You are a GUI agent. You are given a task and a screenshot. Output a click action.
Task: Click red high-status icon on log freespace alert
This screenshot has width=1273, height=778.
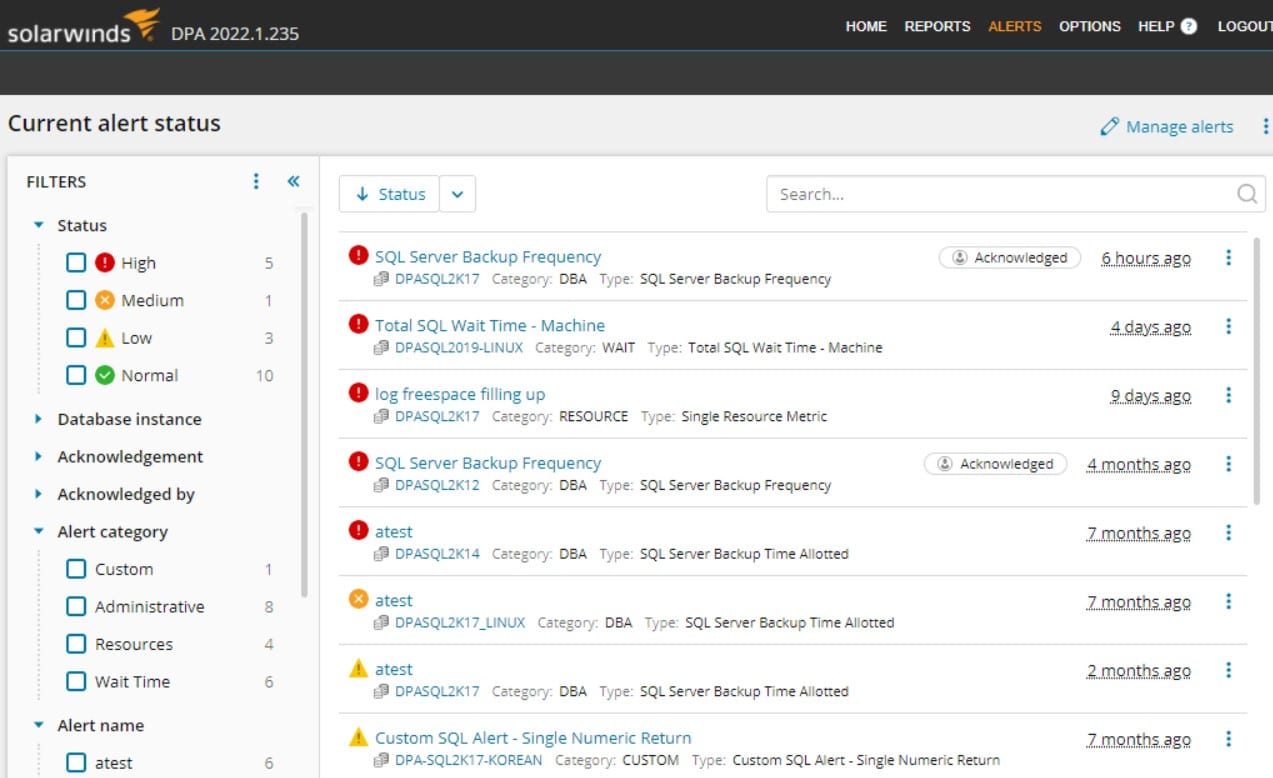[x=358, y=393]
